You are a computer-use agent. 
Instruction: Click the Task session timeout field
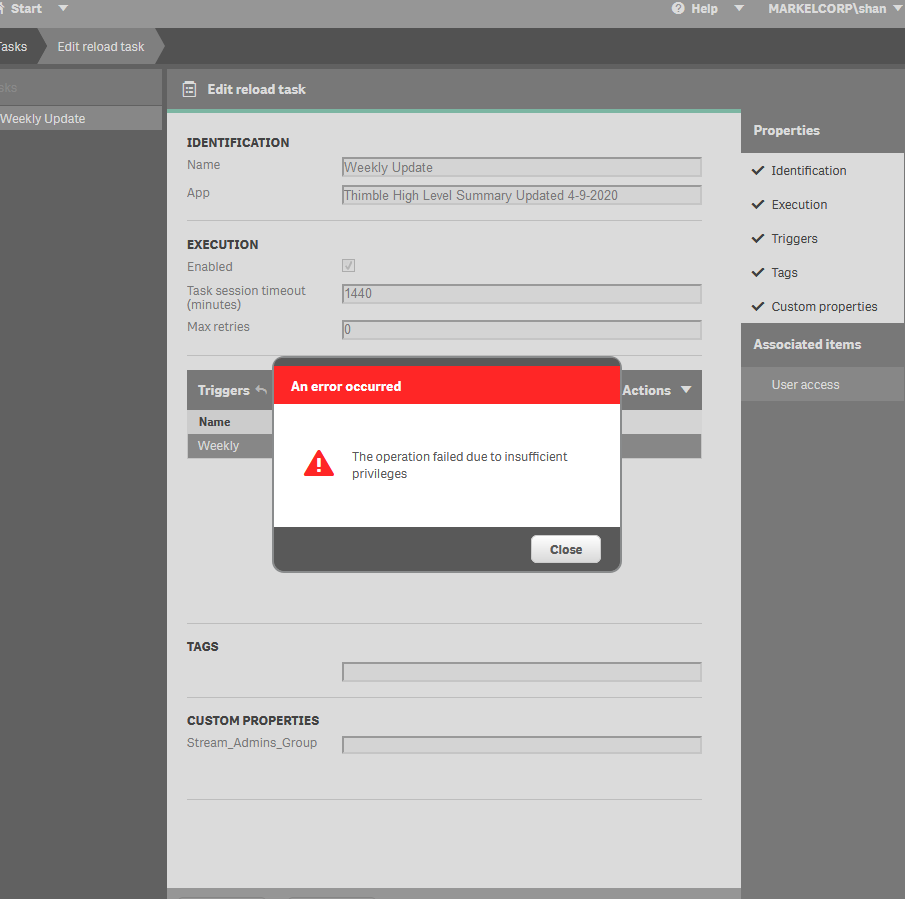(x=521, y=294)
